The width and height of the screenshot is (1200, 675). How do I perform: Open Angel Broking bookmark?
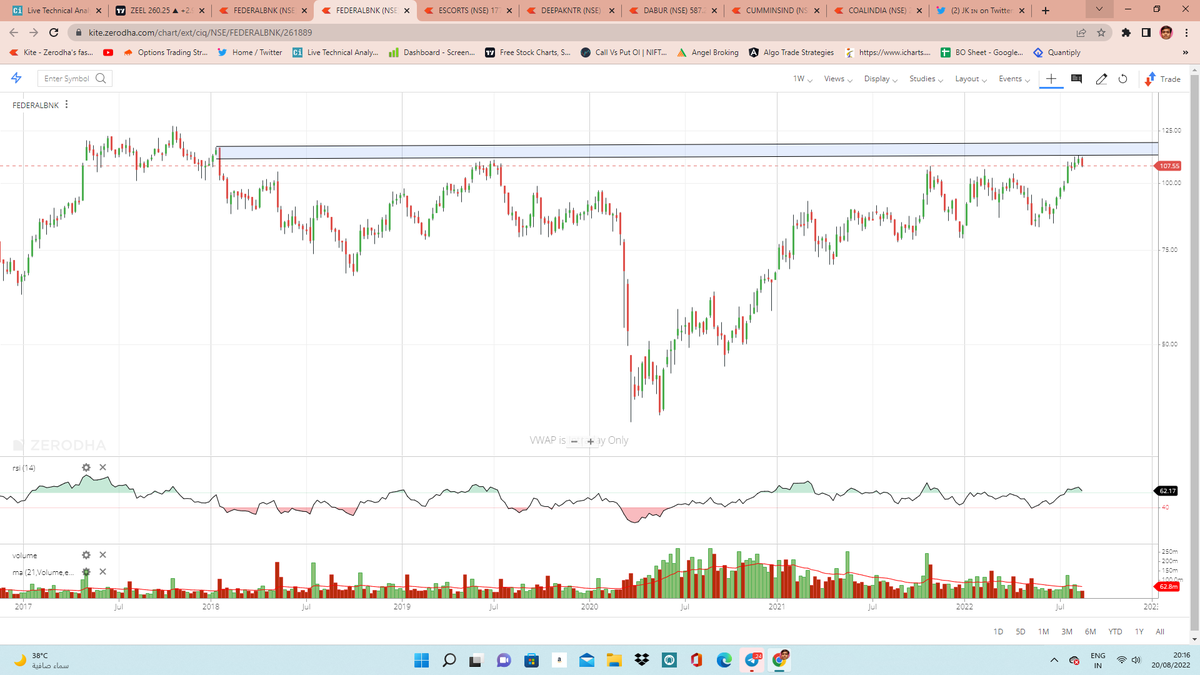[708, 52]
